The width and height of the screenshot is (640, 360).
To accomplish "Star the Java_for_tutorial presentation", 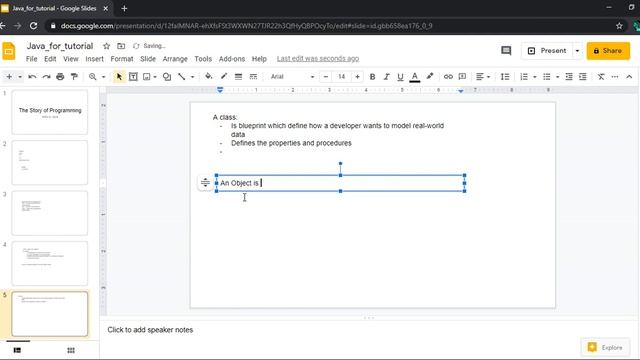I will 107,46.
